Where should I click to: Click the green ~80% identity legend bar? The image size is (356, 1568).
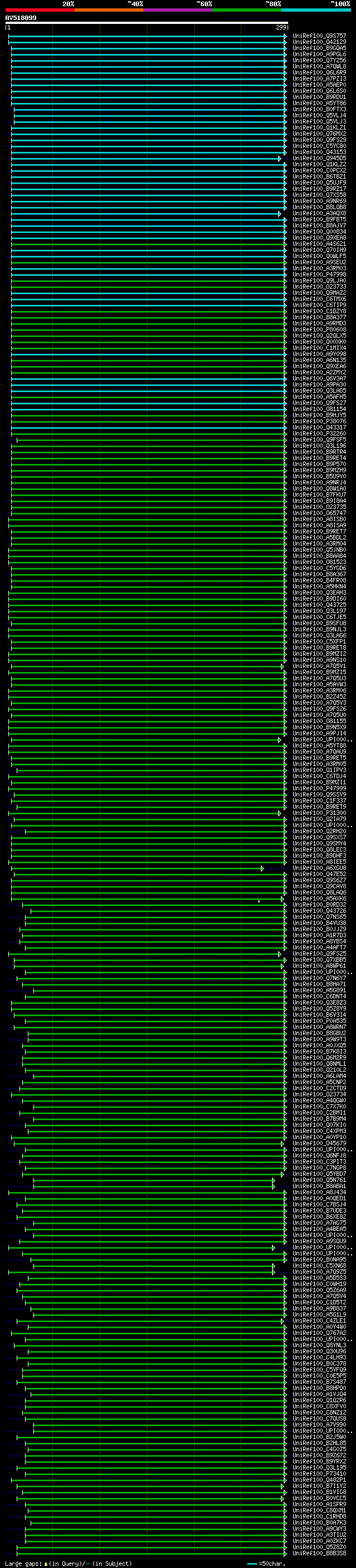coord(247,10)
